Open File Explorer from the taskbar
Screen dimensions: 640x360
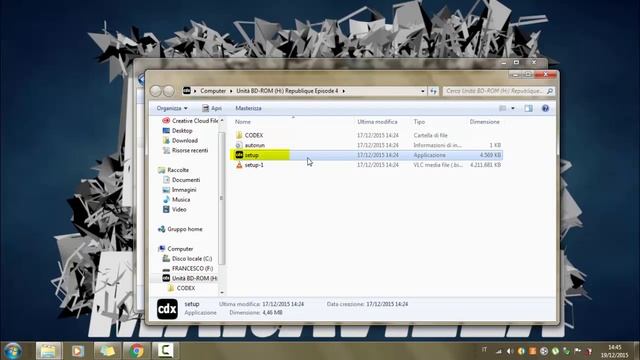coord(49,351)
